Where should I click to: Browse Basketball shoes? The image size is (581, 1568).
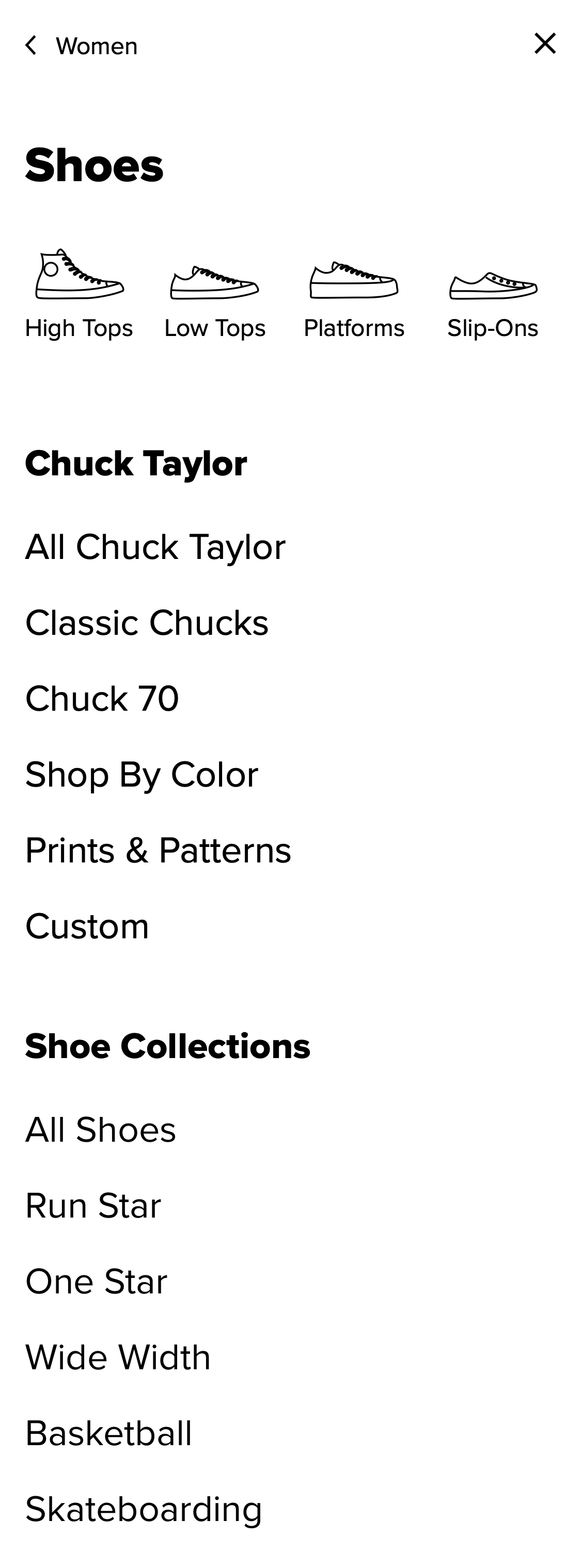click(108, 1433)
